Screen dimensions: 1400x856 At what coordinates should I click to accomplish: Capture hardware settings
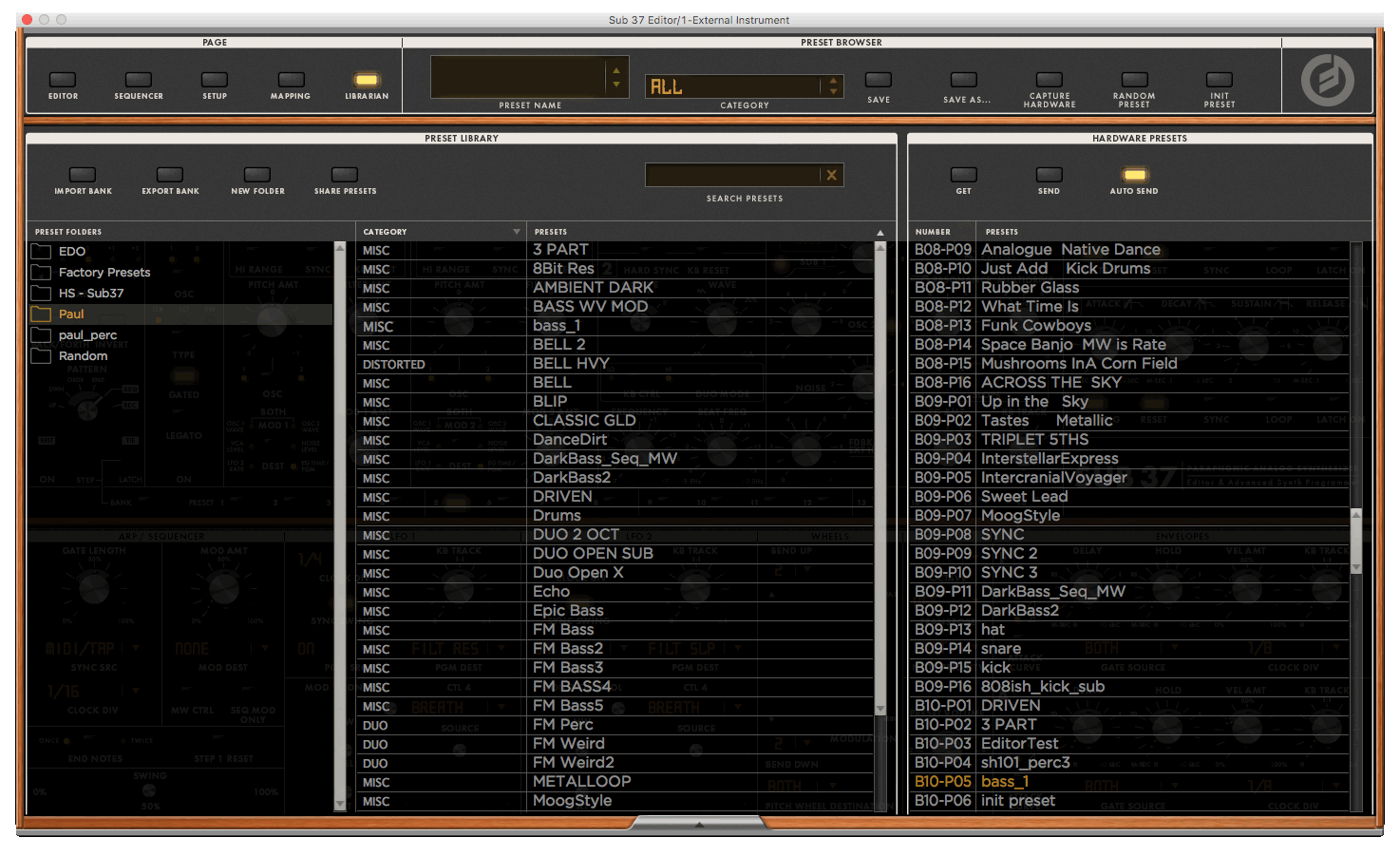pyautogui.click(x=1050, y=81)
